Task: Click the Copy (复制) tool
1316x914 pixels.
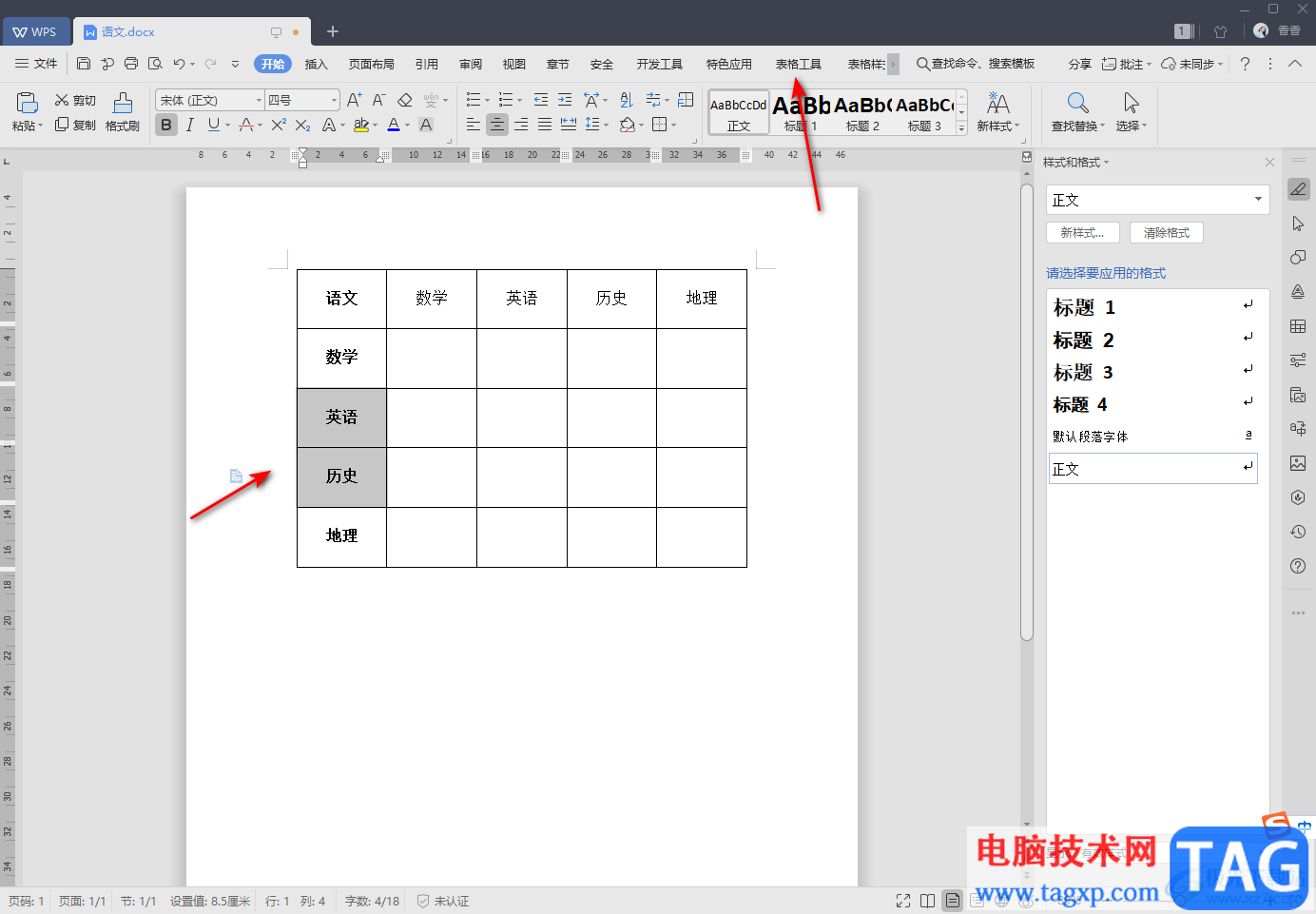Action: [75, 125]
